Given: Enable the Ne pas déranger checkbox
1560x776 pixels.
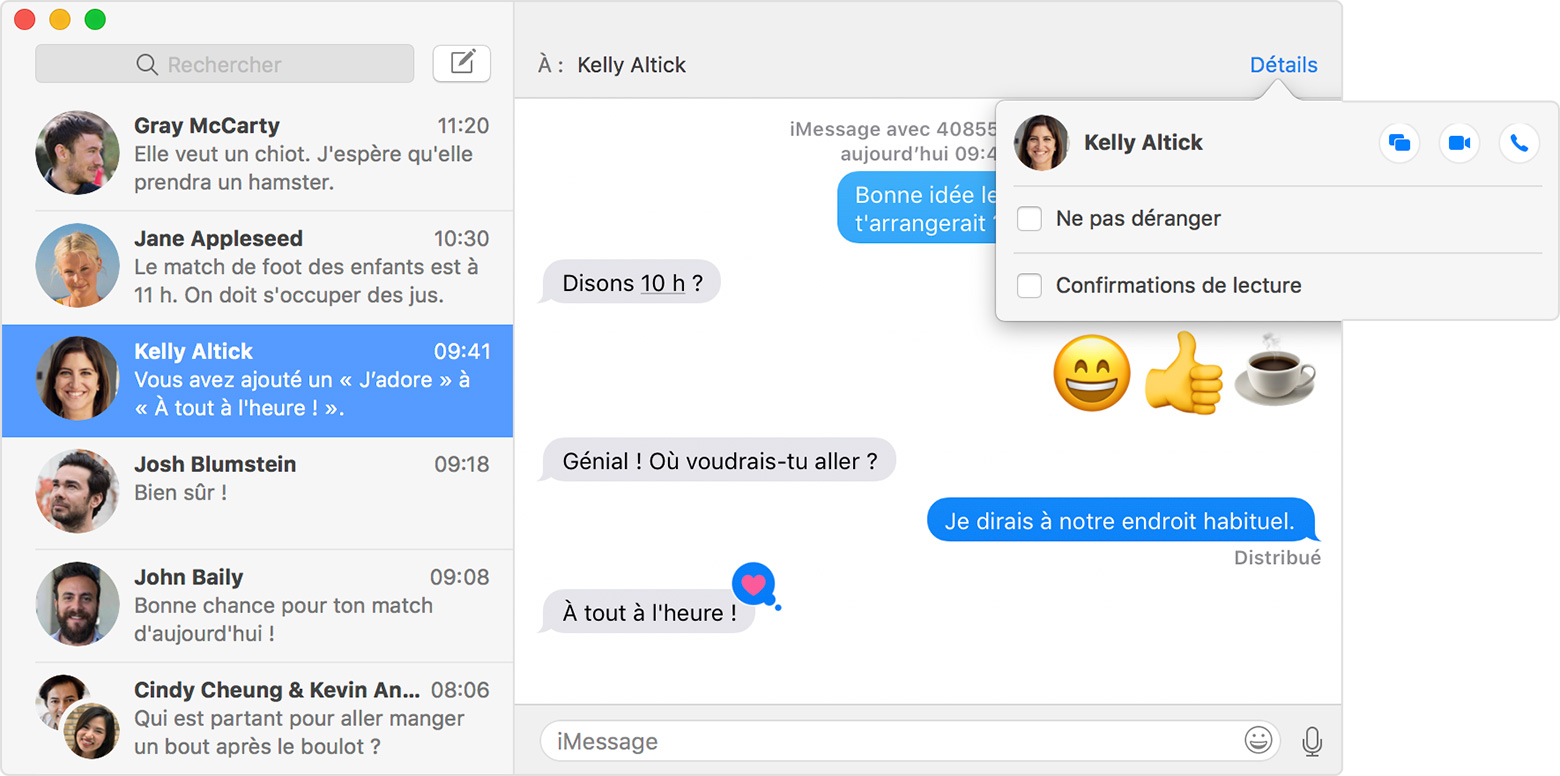Looking at the screenshot, I should click(x=1029, y=219).
